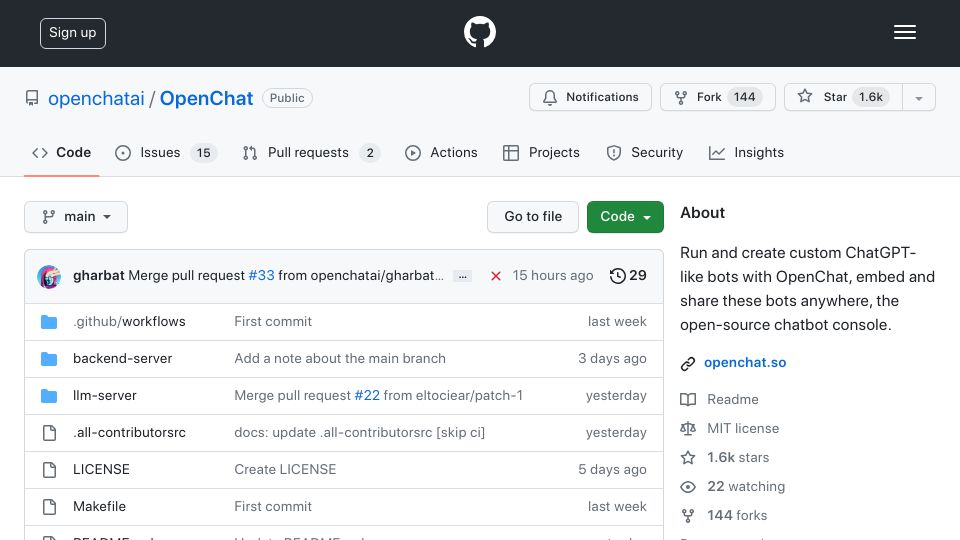Click the backend-server folder icon

(49, 359)
